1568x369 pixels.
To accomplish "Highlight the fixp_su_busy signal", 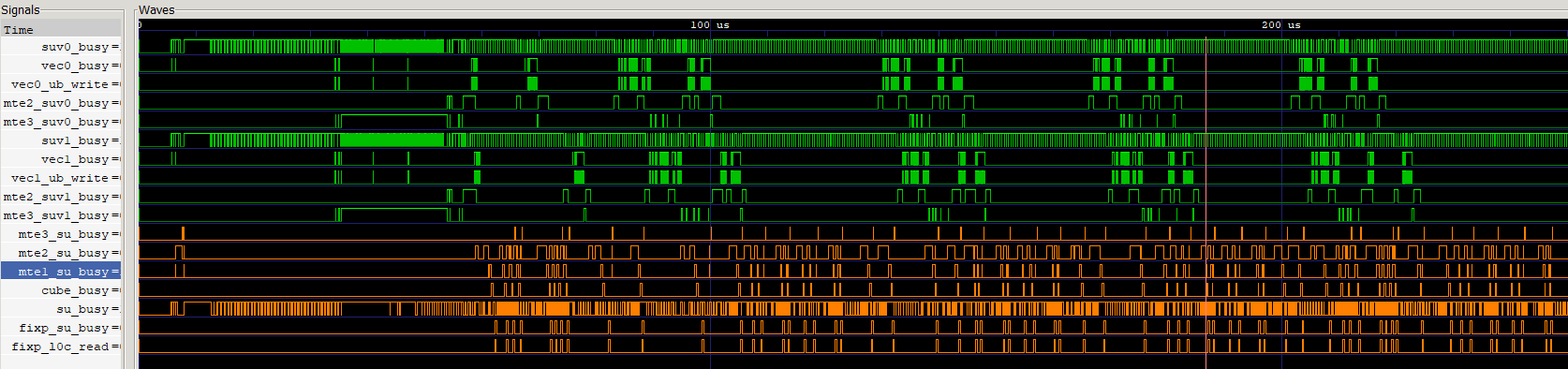I will coord(61,328).
